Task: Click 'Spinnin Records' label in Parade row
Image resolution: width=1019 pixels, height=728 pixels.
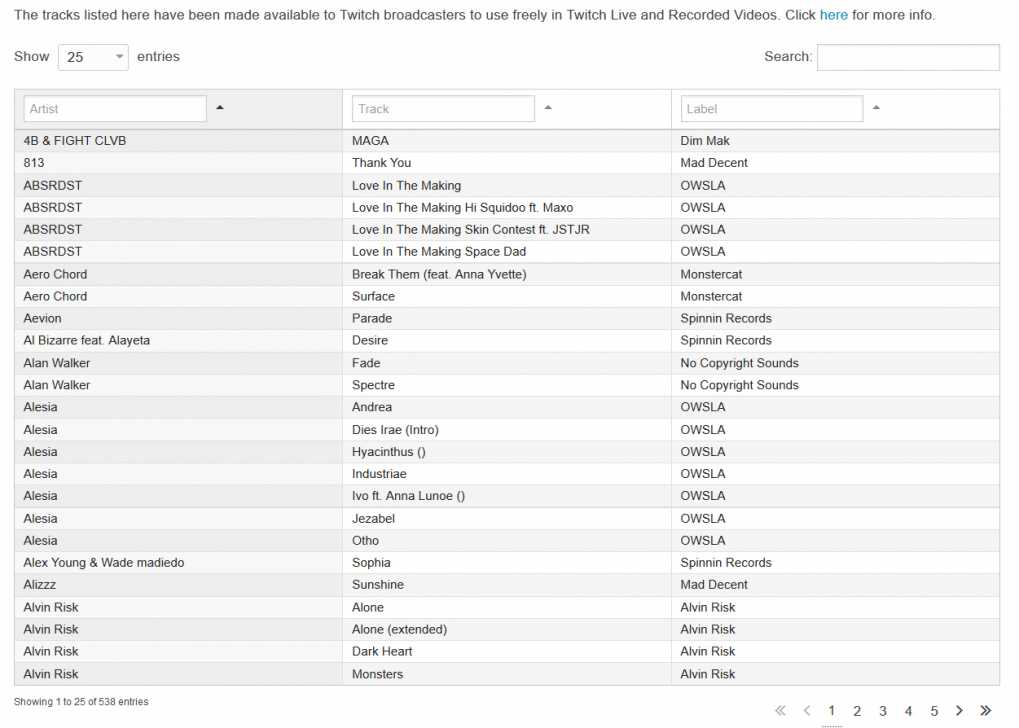Action: tap(835, 318)
